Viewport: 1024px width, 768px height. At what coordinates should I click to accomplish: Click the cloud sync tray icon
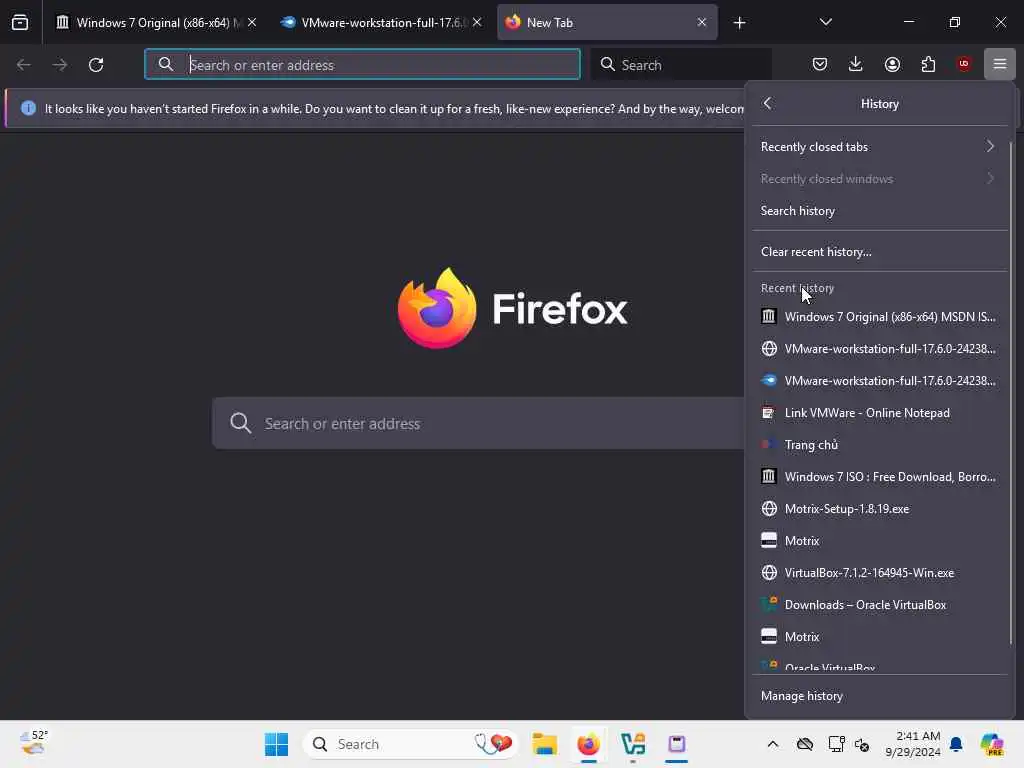point(805,744)
